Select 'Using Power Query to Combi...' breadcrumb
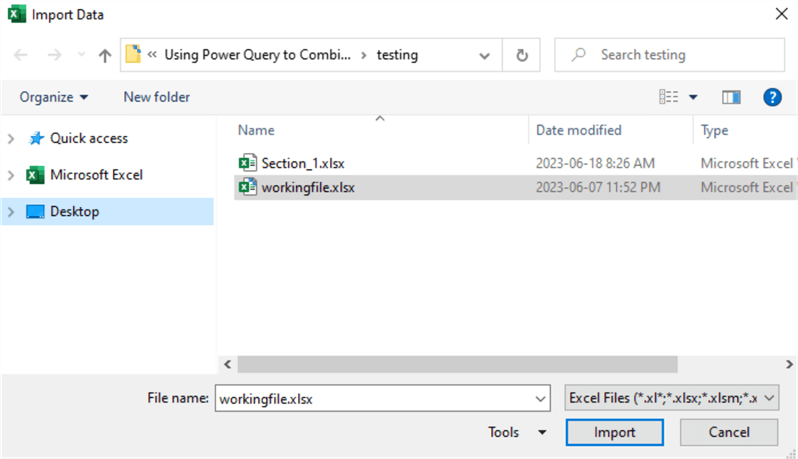This screenshot has height=459, width=798. [x=258, y=54]
